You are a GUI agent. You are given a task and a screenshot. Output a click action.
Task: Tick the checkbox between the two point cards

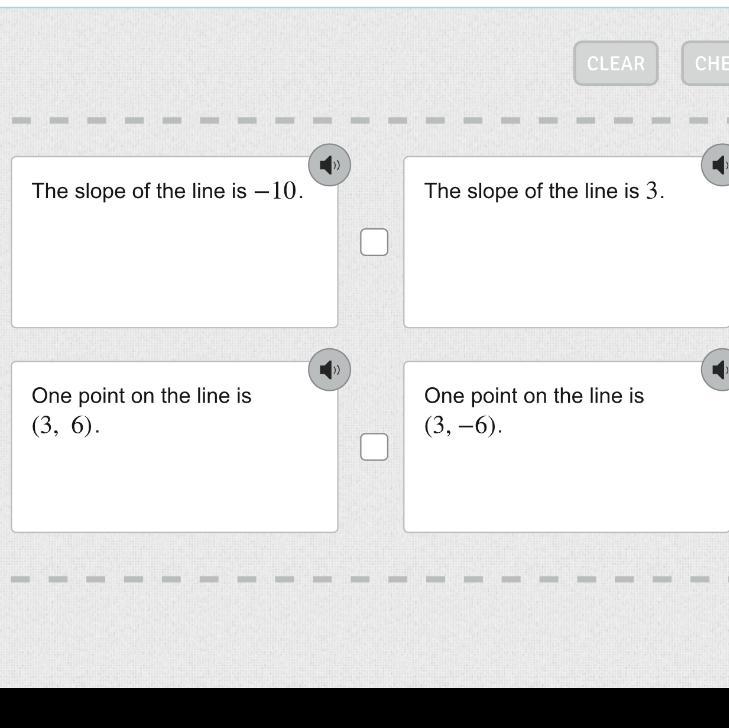click(374, 447)
